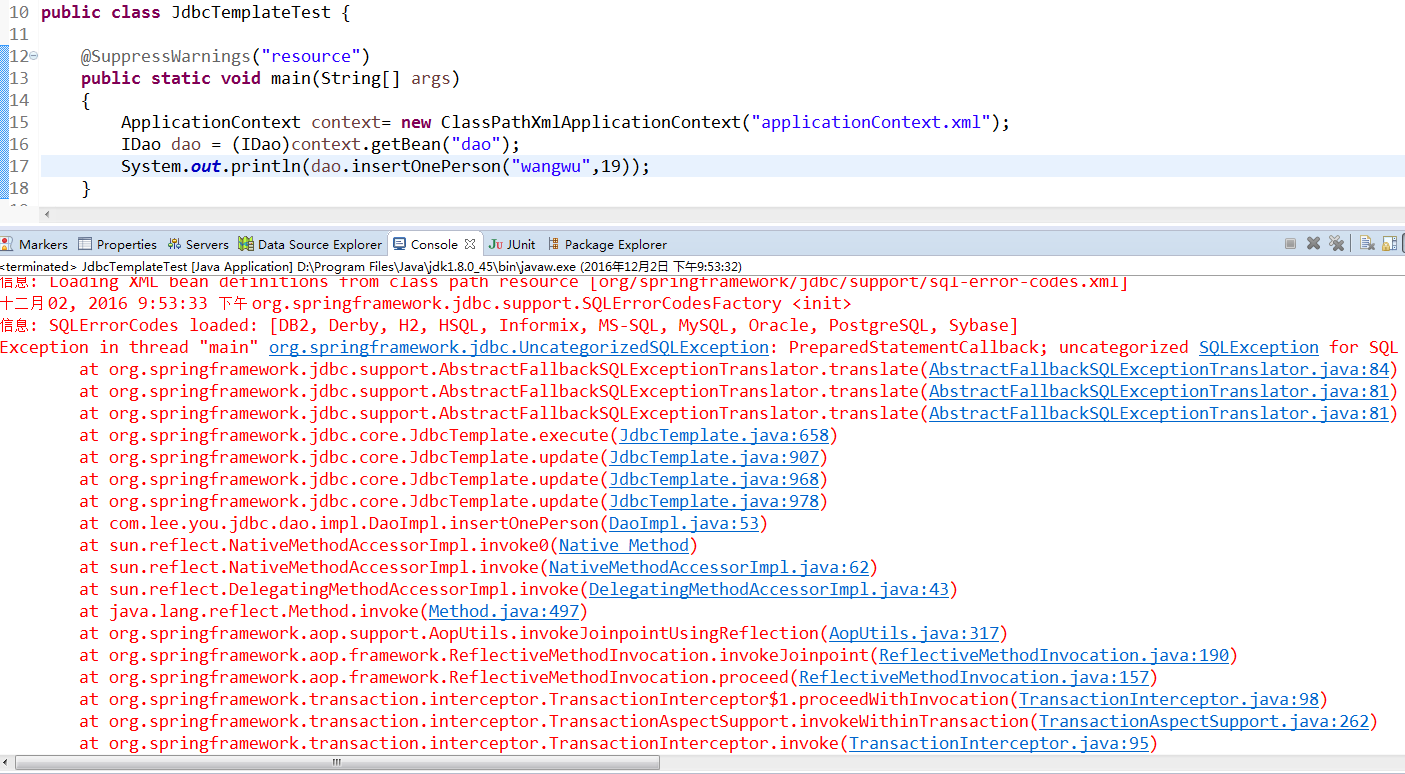Click the editor horizontal scrollbar left arrow
Image resolution: width=1405 pixels, height=774 pixels.
[x=46, y=214]
